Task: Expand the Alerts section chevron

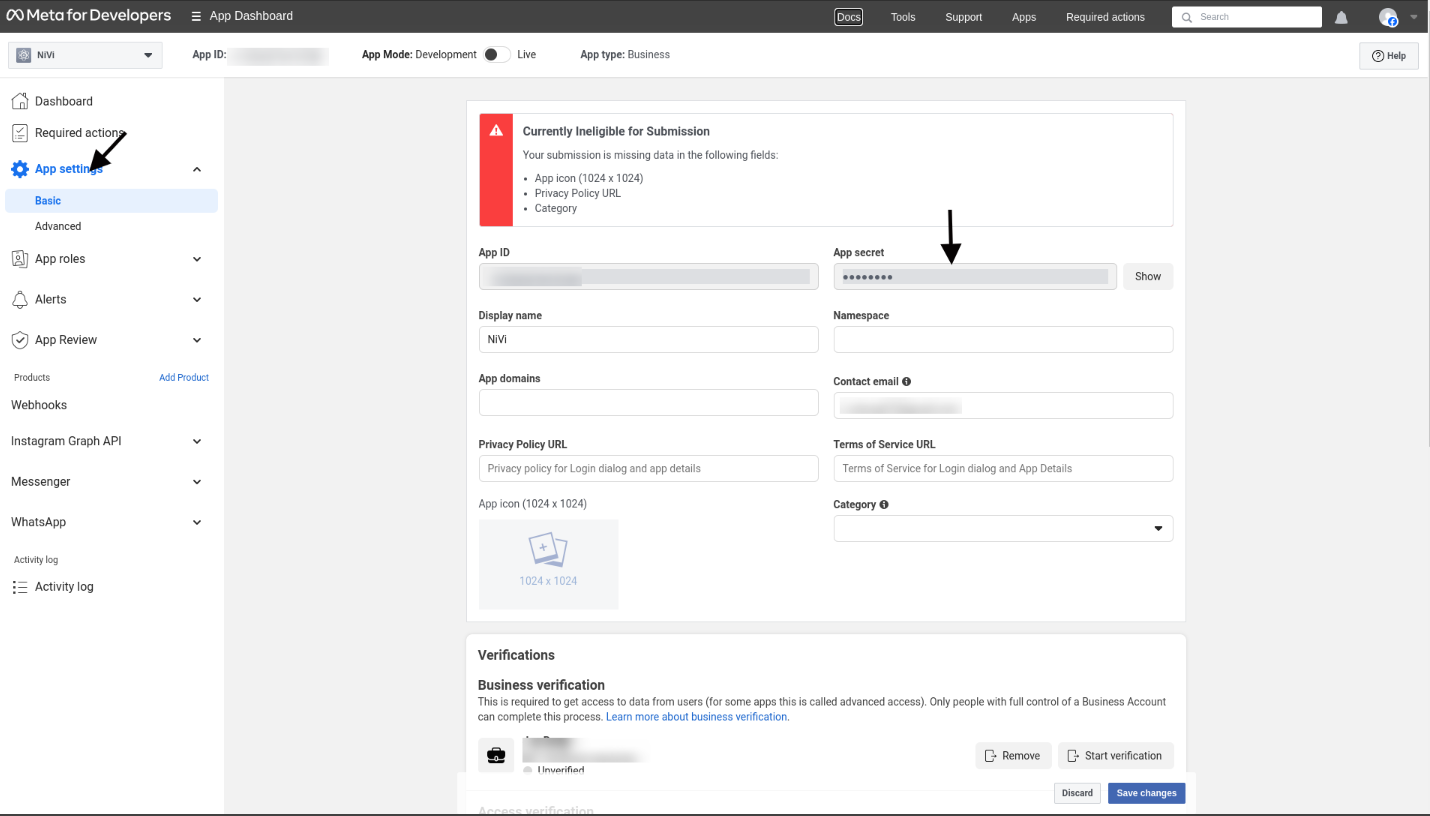Action: (x=197, y=299)
